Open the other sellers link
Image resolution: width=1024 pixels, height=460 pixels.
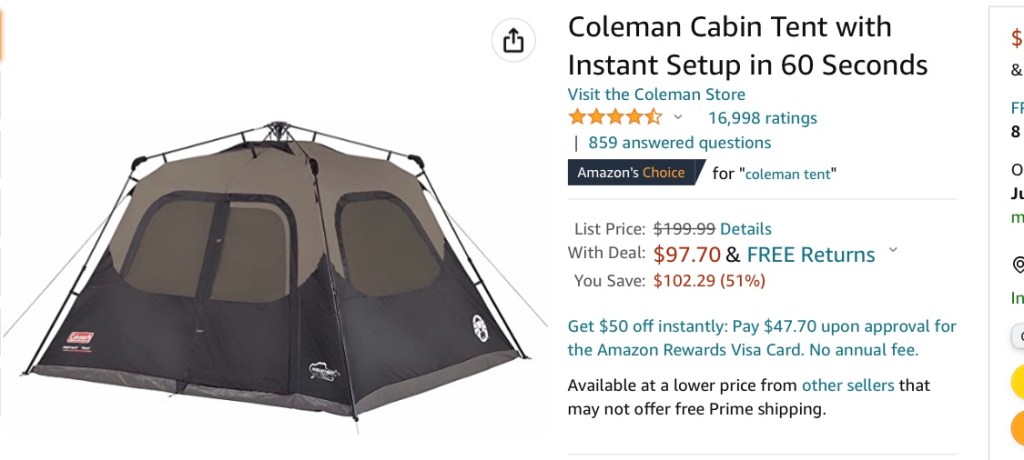pos(848,385)
